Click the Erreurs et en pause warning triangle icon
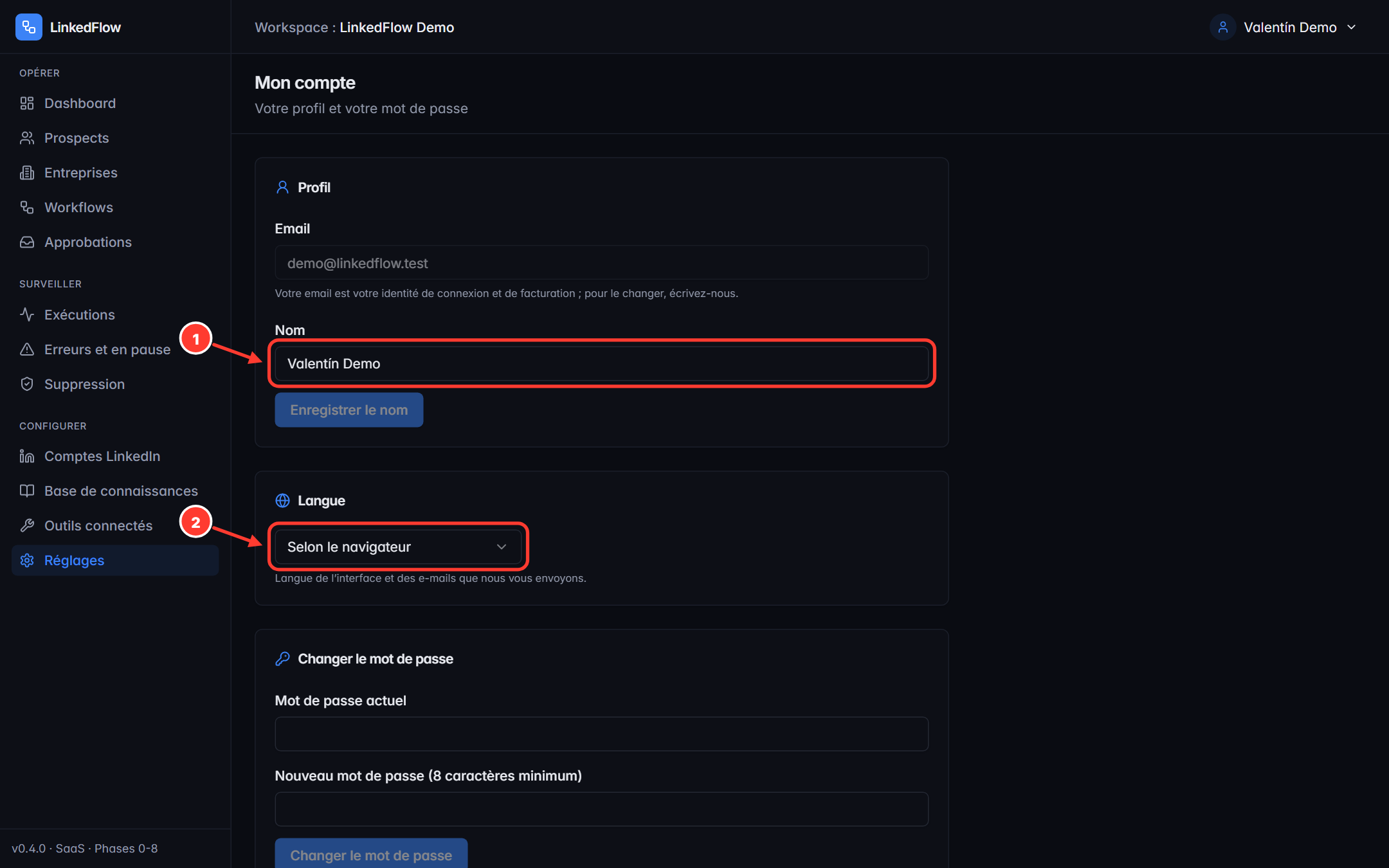 click(x=27, y=350)
